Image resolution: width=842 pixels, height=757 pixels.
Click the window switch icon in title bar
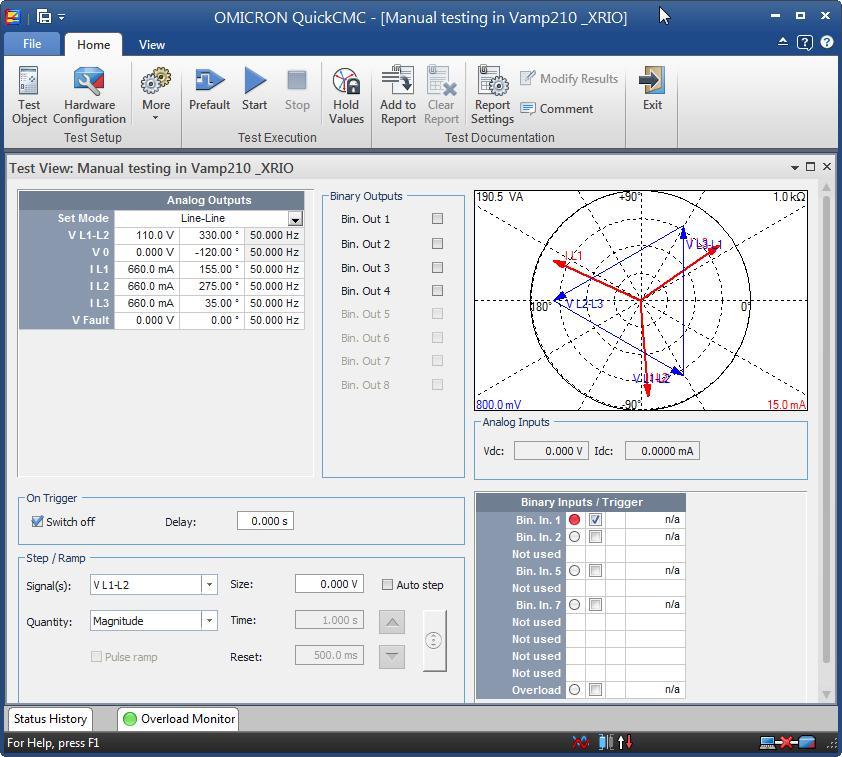pyautogui.click(x=44, y=17)
